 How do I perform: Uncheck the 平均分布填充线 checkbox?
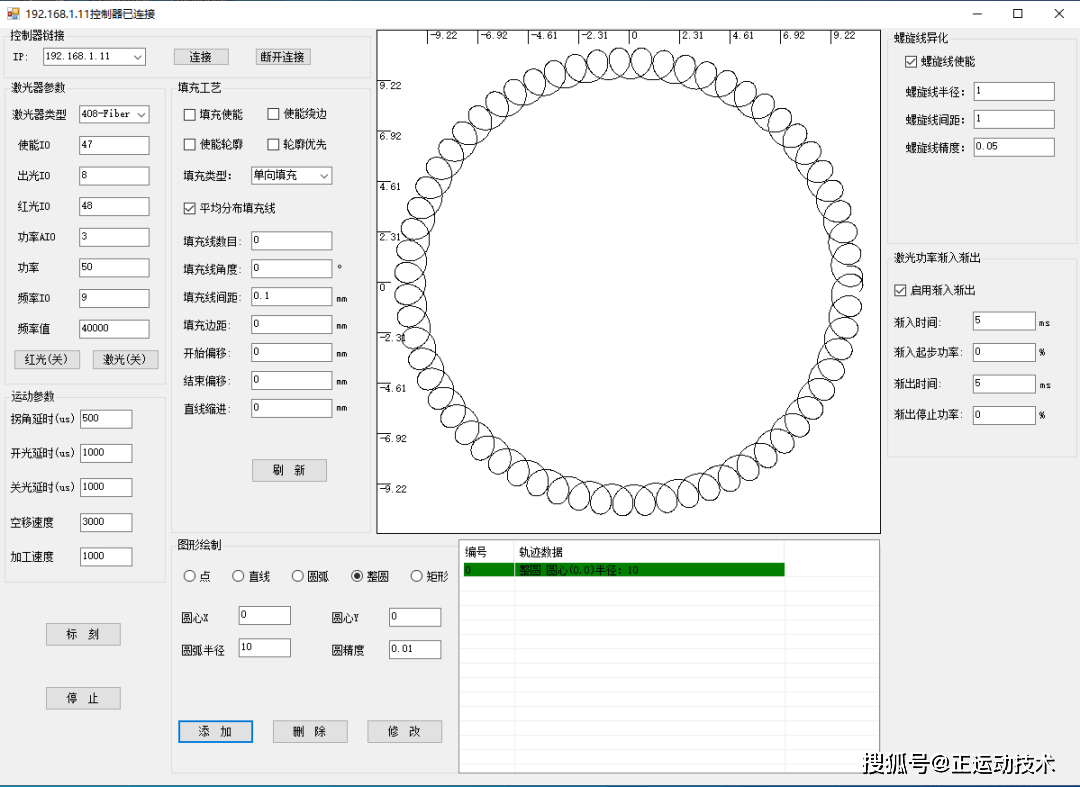(190, 209)
